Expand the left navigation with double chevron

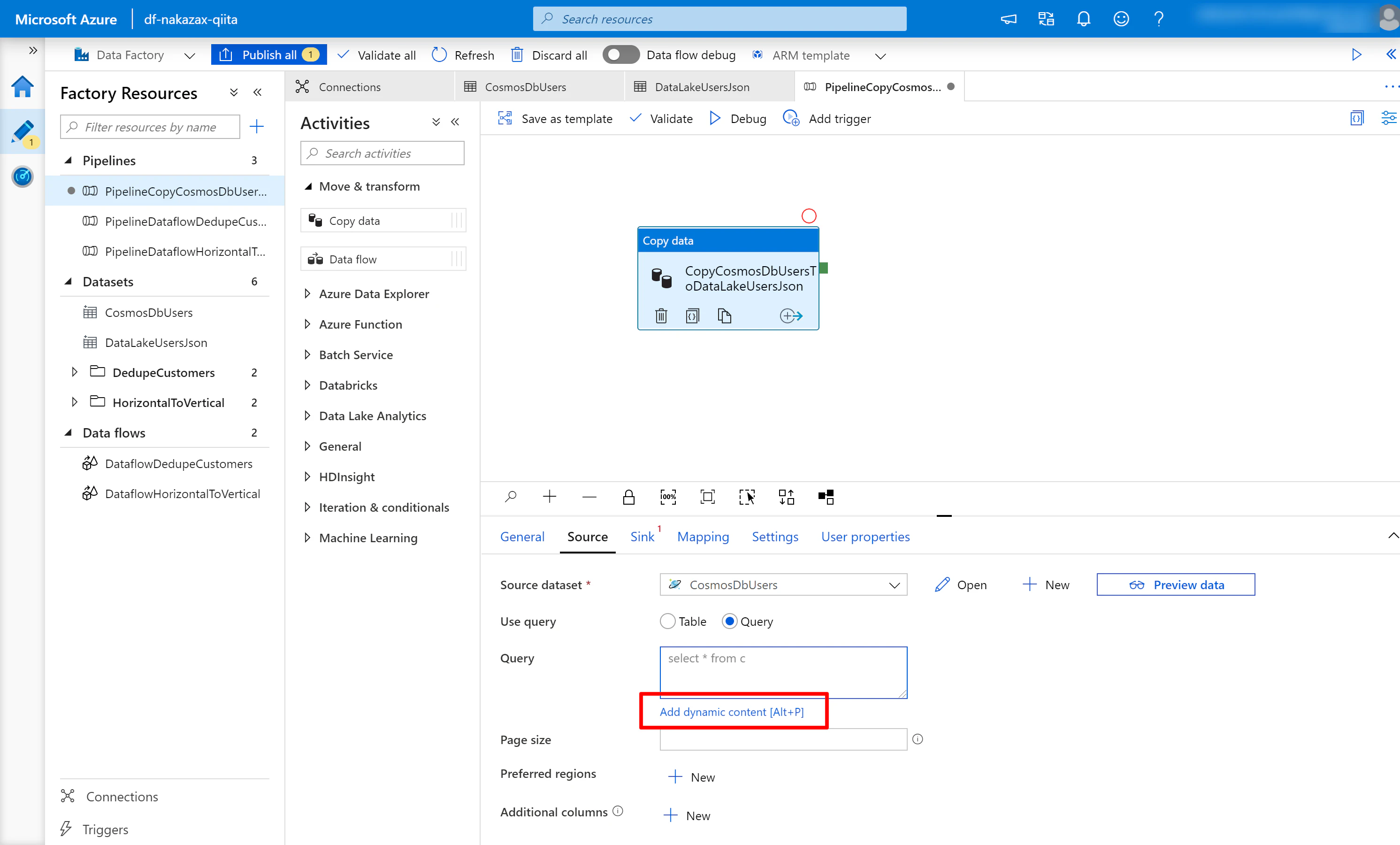[33, 51]
